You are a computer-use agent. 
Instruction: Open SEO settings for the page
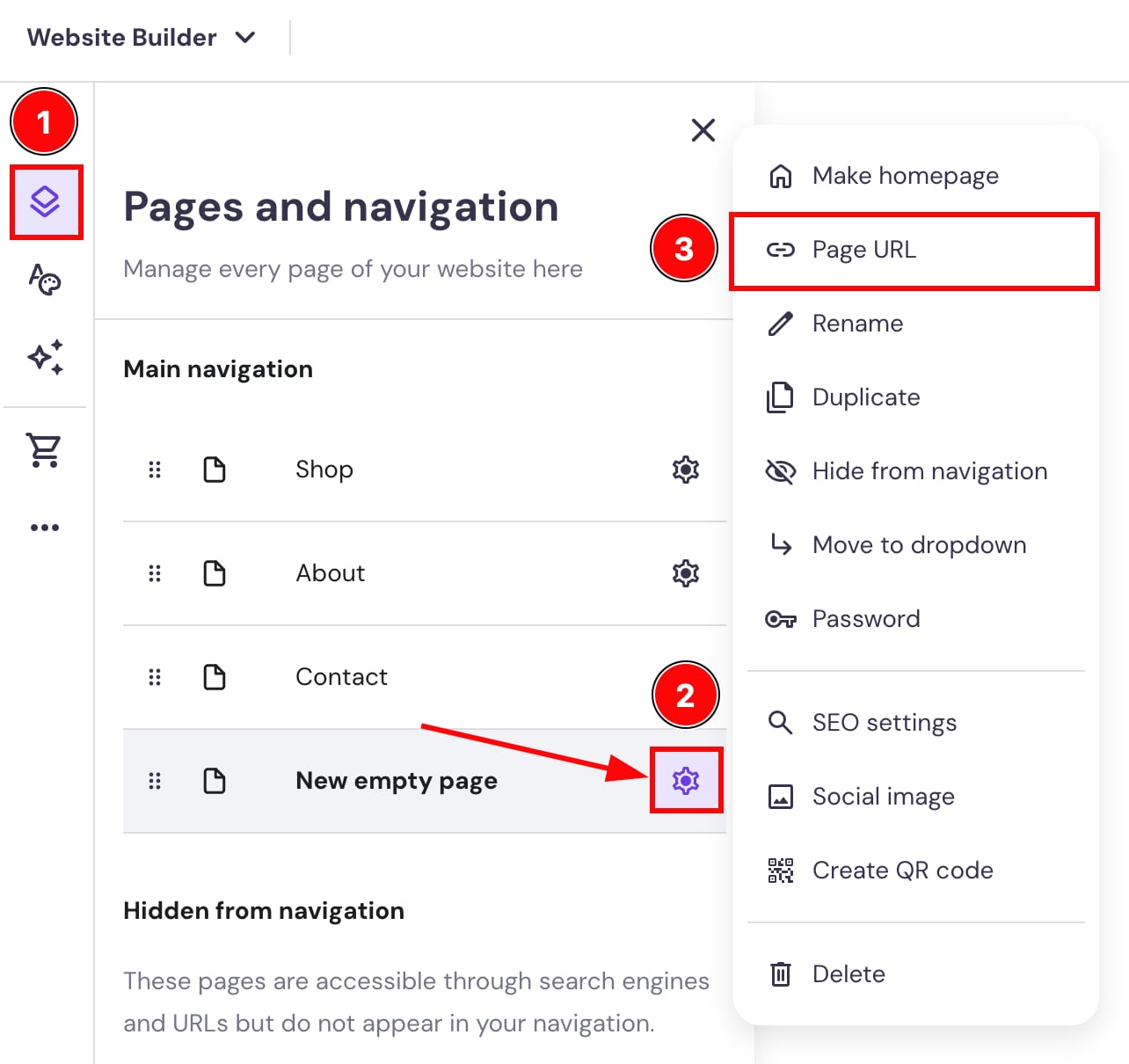click(x=884, y=722)
